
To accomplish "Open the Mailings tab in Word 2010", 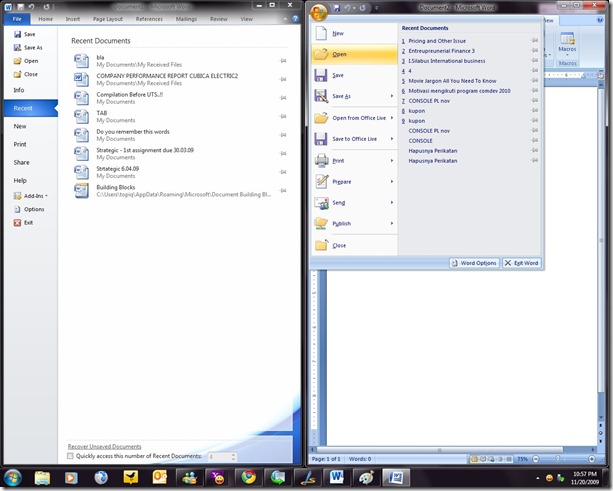I will point(186,19).
